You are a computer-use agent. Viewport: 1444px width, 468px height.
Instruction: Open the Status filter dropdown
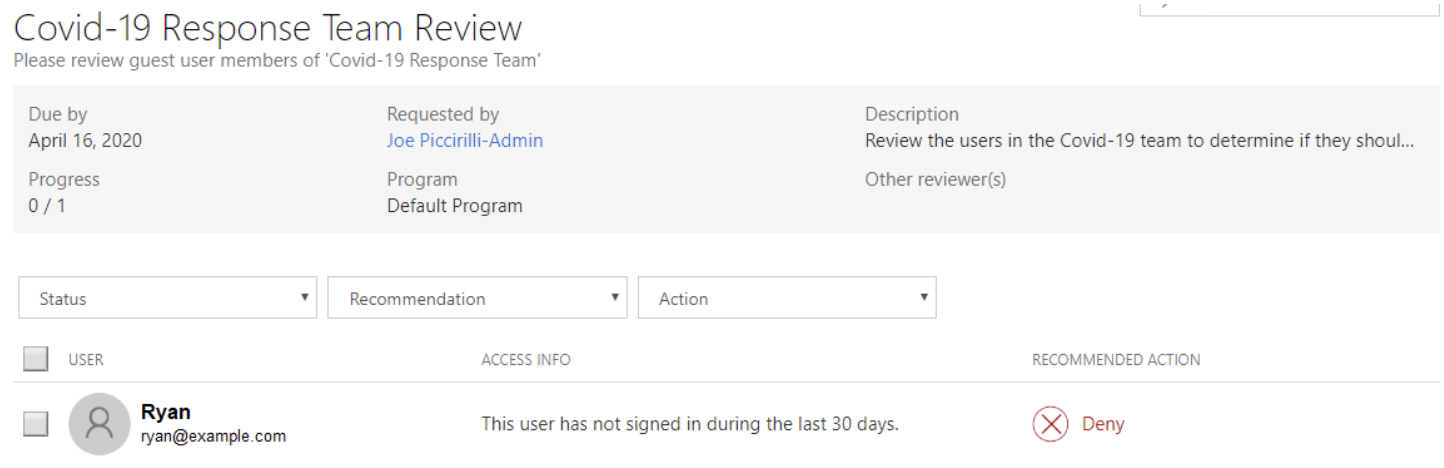point(167,298)
